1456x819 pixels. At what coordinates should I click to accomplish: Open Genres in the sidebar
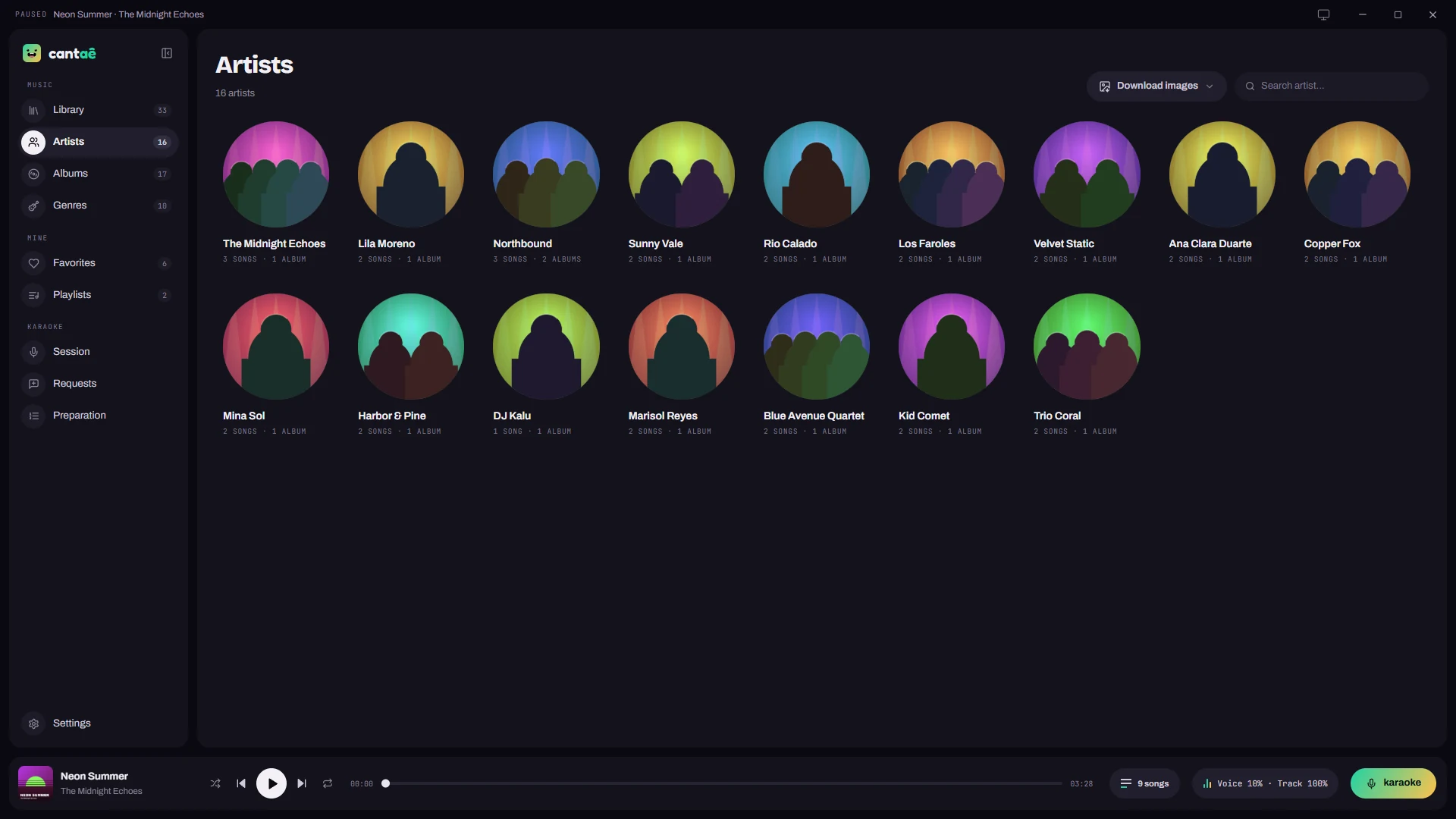pyautogui.click(x=99, y=206)
